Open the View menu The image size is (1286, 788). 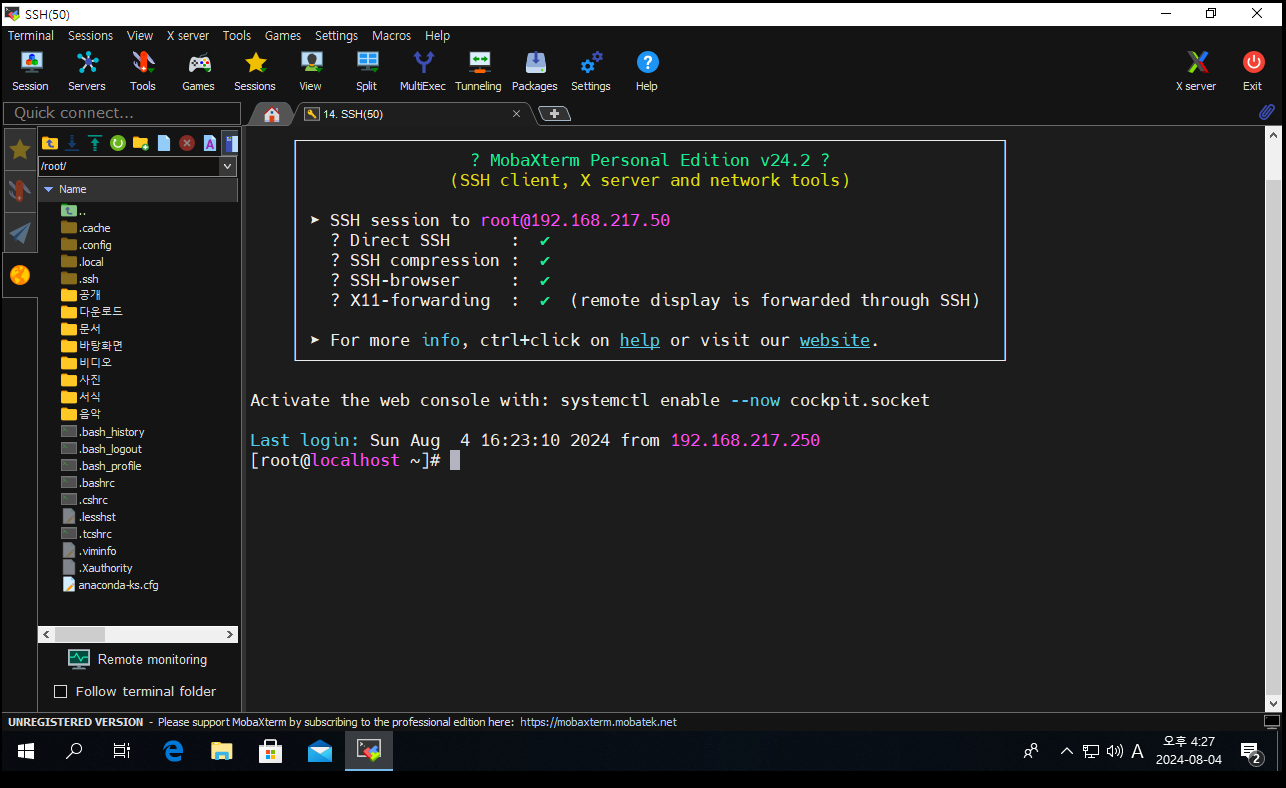140,35
